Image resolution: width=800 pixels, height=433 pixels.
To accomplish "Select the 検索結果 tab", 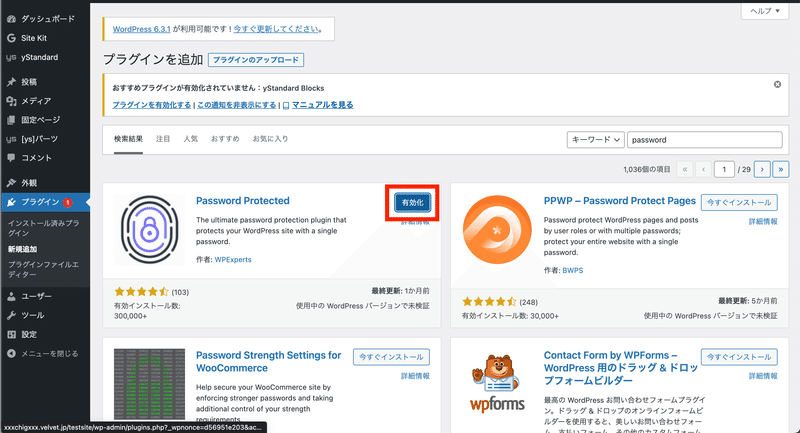I will pyautogui.click(x=128, y=139).
